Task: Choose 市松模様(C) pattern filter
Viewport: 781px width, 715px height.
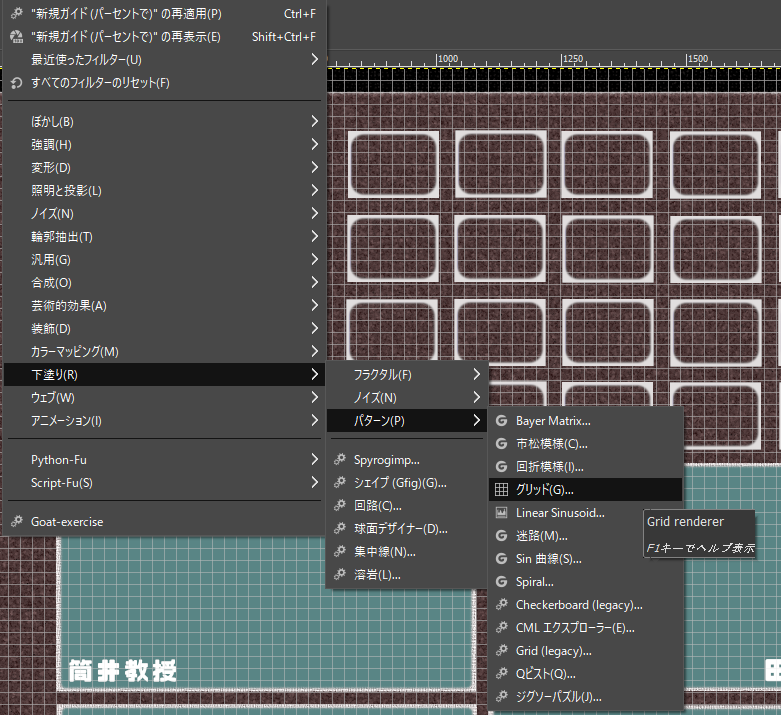Action: pyautogui.click(x=551, y=444)
